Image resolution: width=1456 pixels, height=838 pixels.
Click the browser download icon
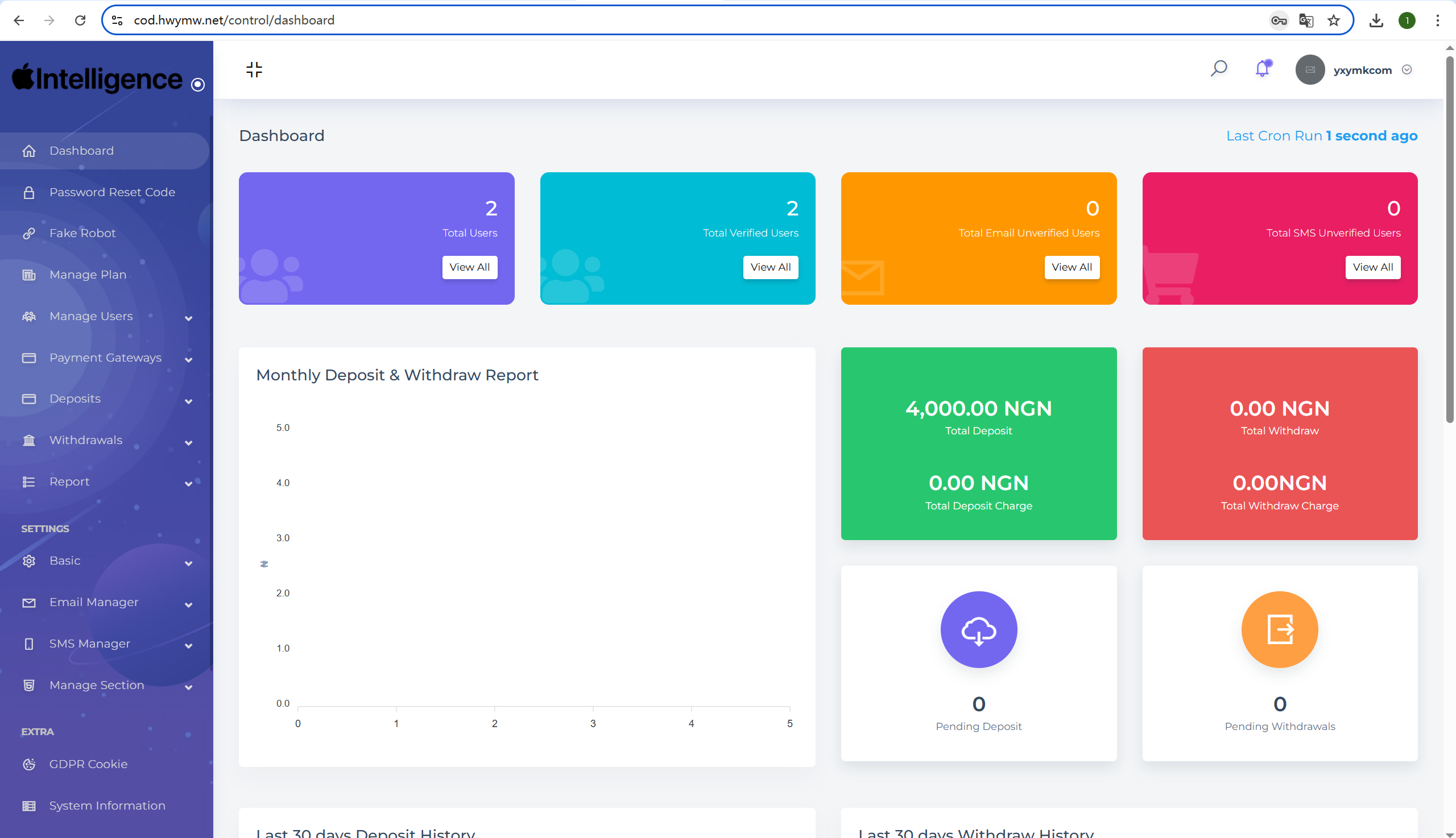1375,20
